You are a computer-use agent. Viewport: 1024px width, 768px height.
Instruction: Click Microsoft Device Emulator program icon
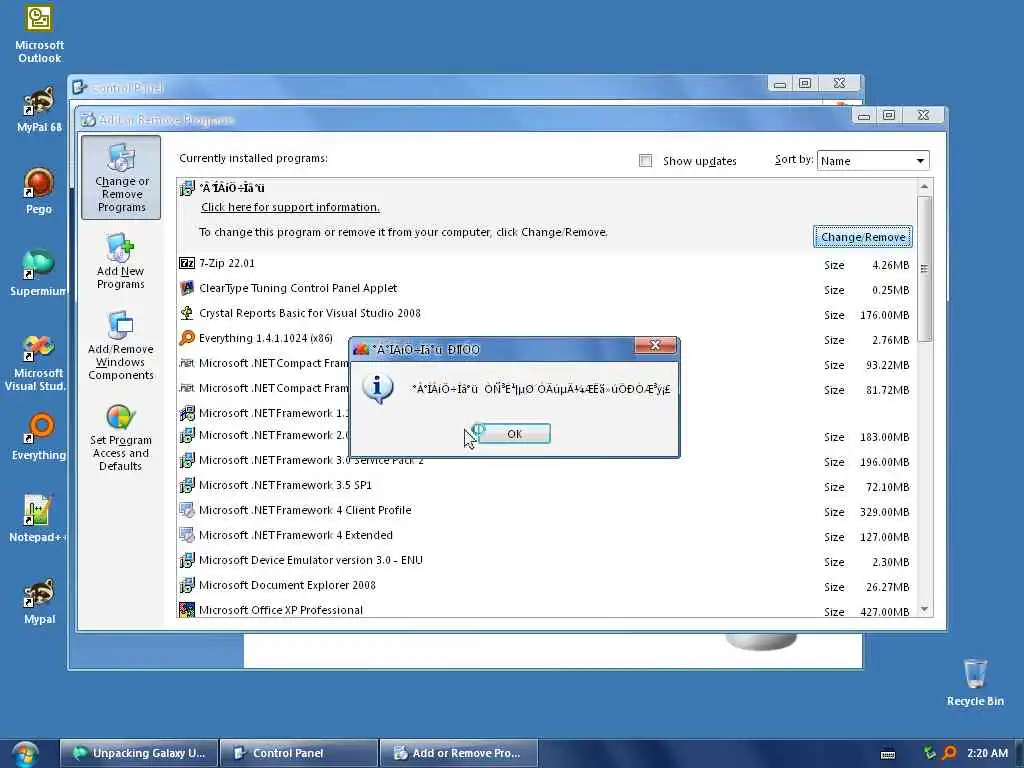coord(187,560)
